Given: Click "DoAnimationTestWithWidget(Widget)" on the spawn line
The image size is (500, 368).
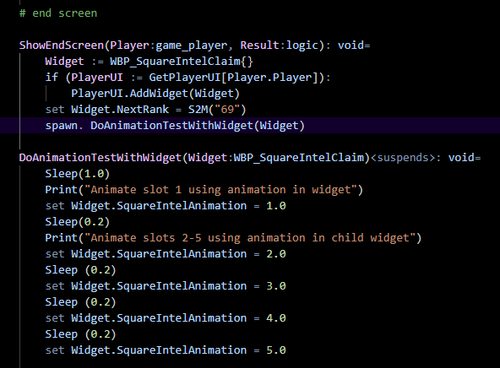Looking at the screenshot, I should (198, 126).
